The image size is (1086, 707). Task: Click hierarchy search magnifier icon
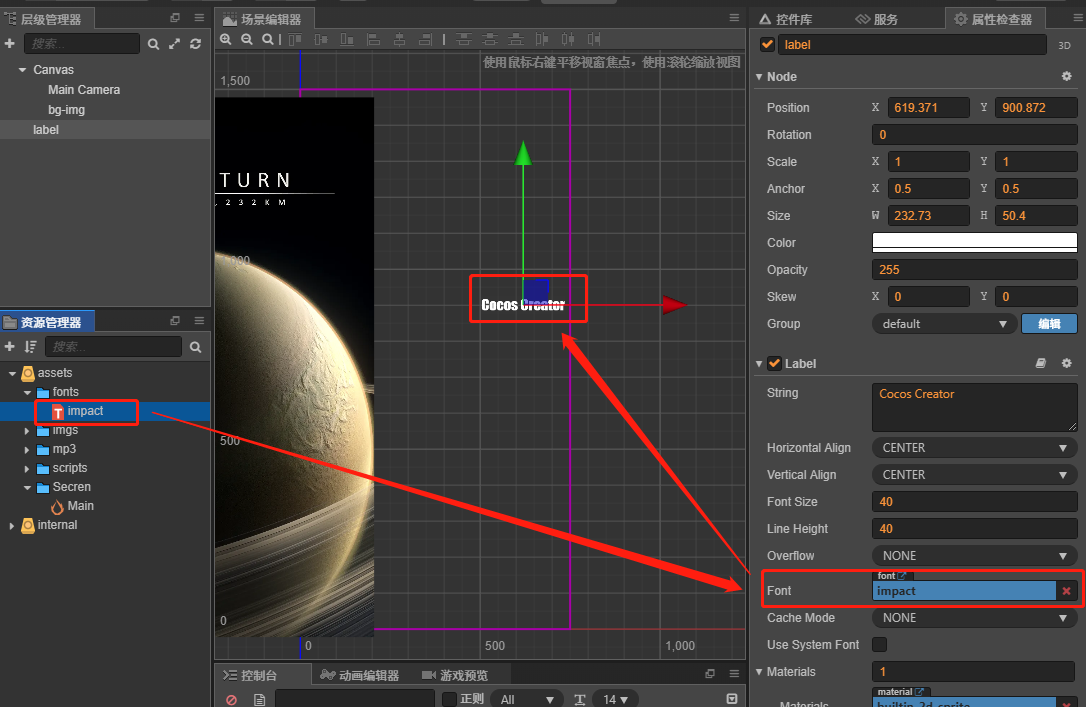click(x=153, y=44)
